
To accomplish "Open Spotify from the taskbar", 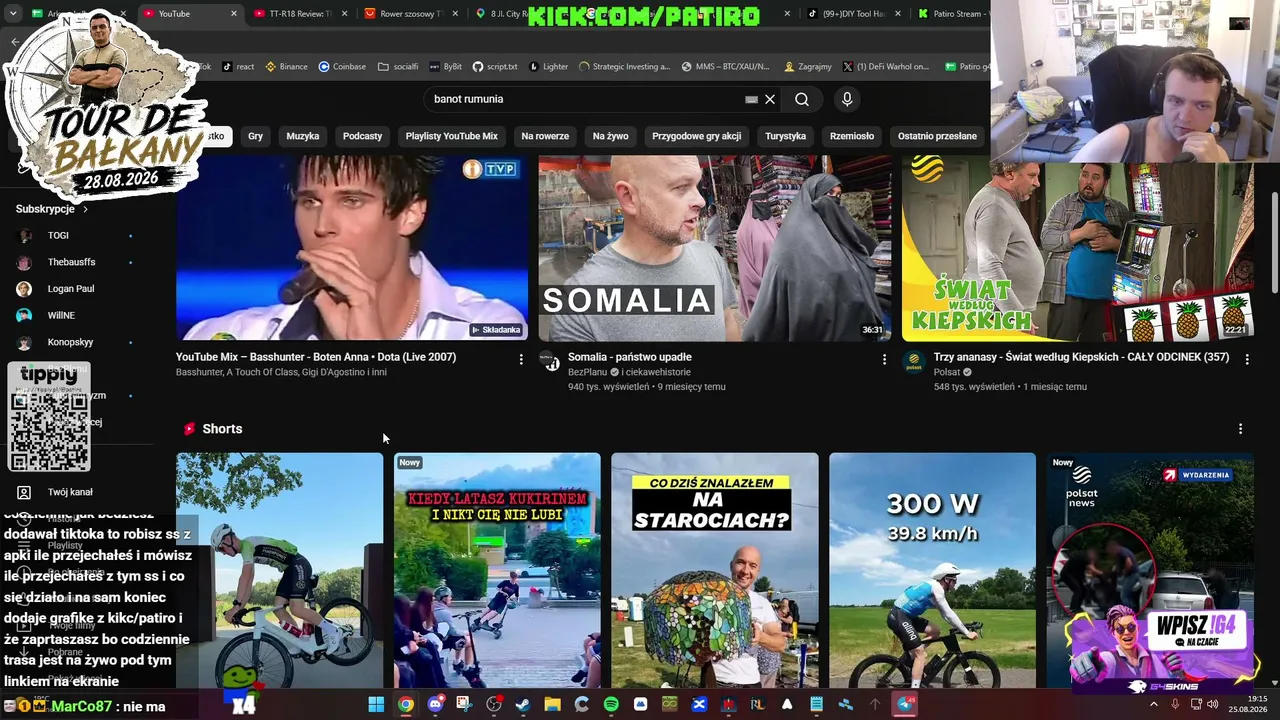I will pos(611,705).
